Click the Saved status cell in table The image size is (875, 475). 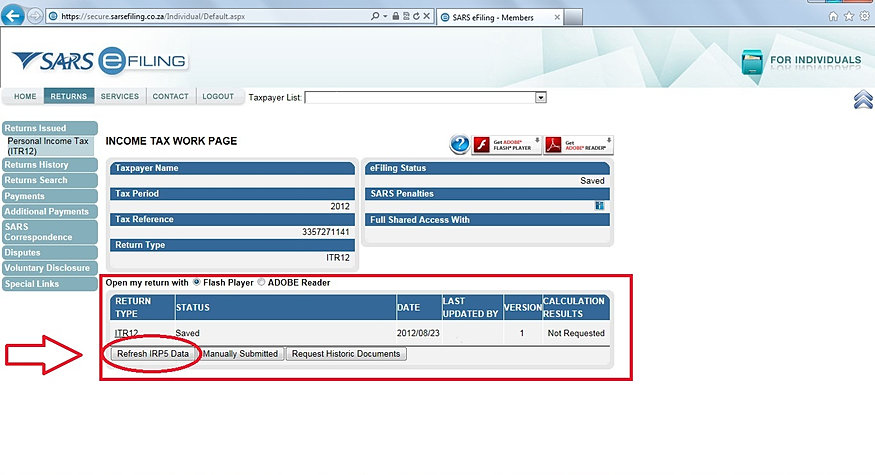188,333
